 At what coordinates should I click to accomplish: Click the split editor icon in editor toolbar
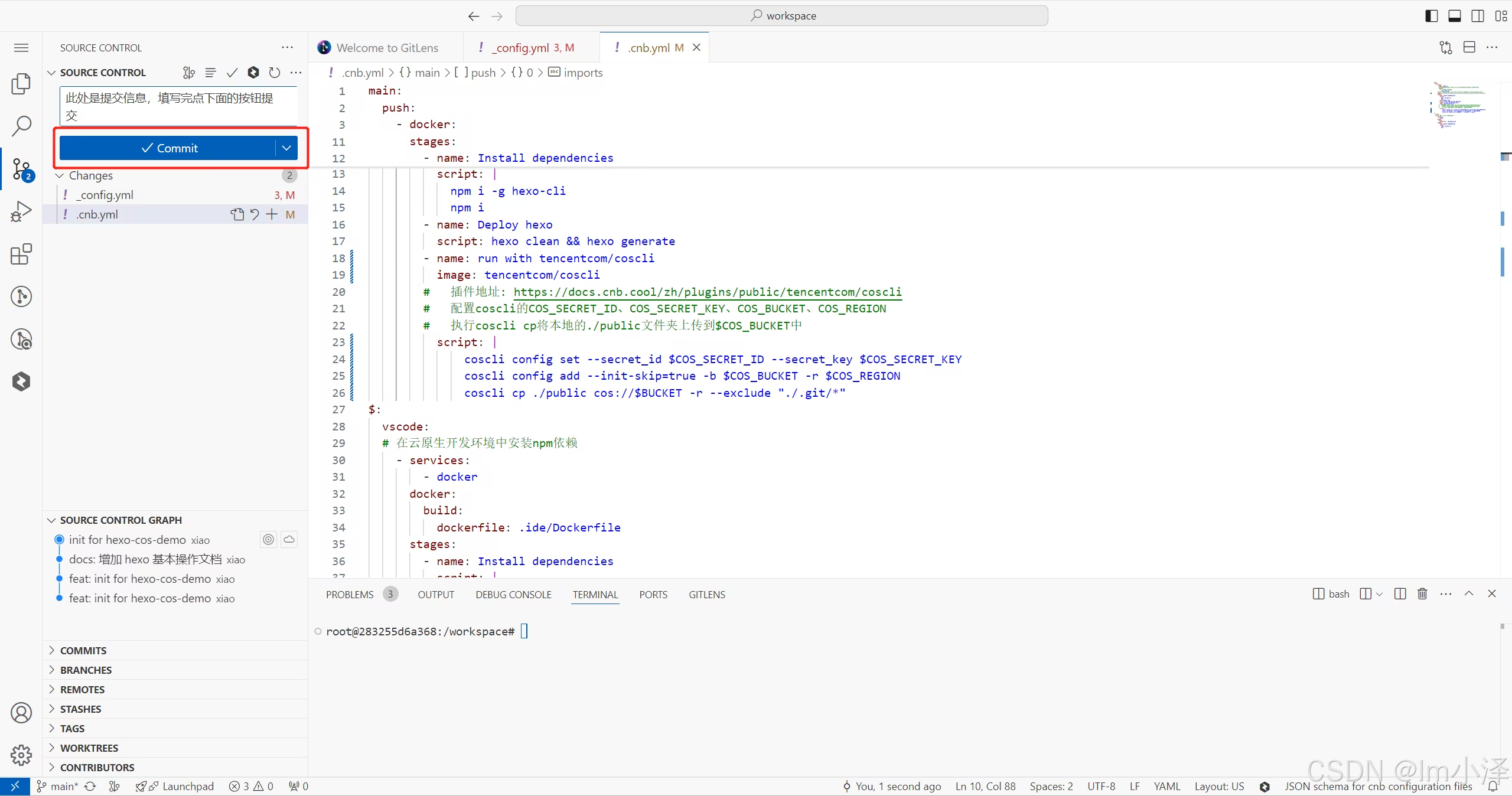click(1469, 48)
